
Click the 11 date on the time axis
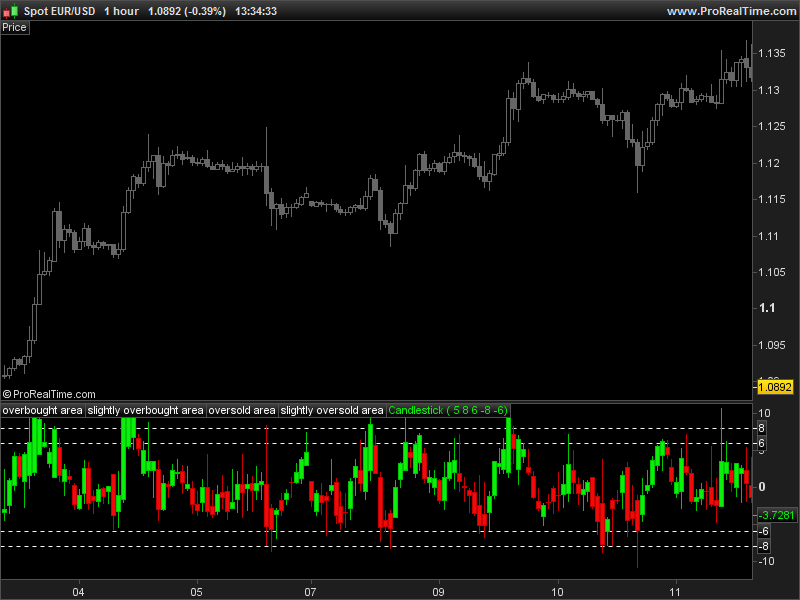click(675, 592)
